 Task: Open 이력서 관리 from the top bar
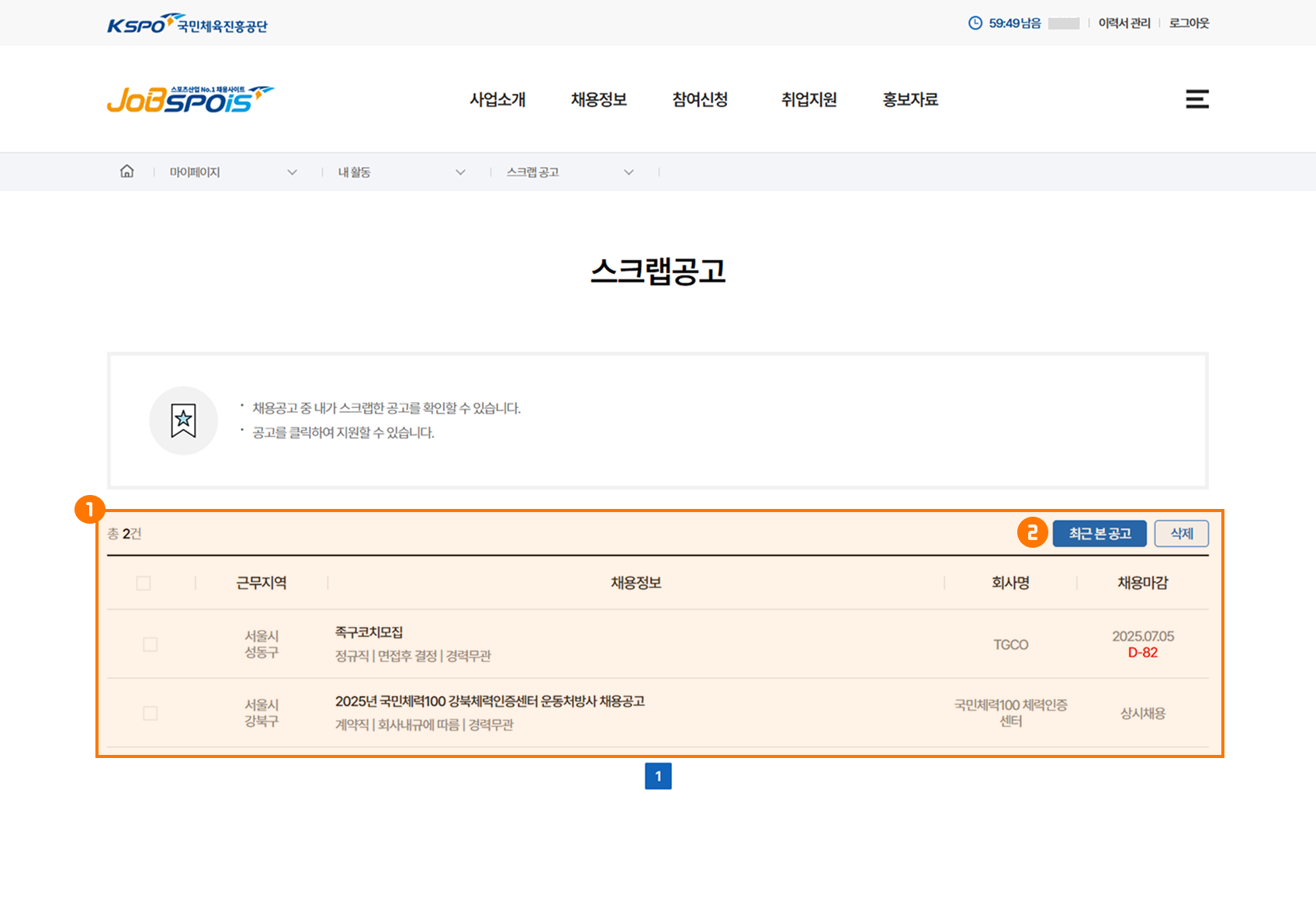[x=1124, y=23]
